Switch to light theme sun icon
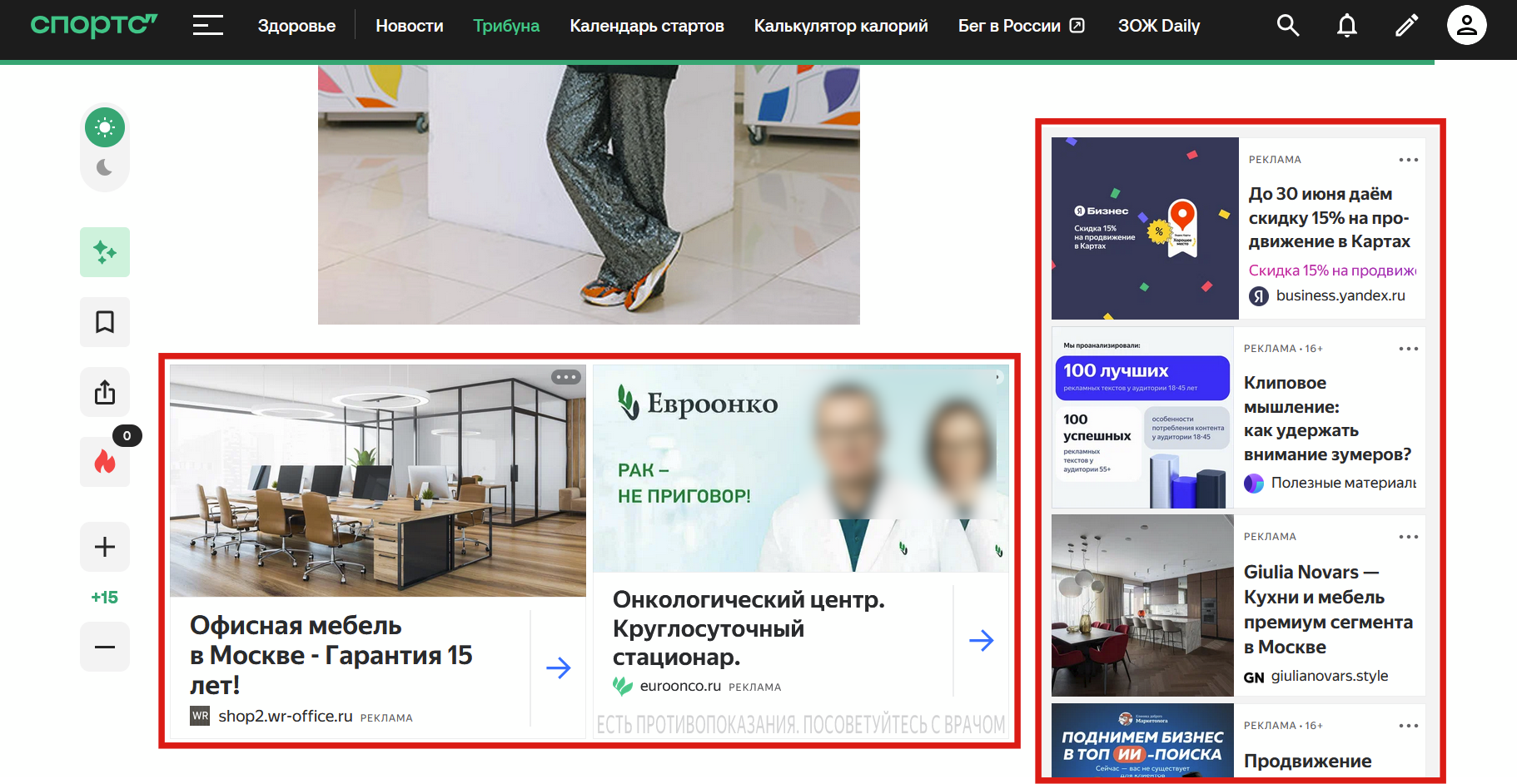1517x784 pixels. pyautogui.click(x=105, y=127)
